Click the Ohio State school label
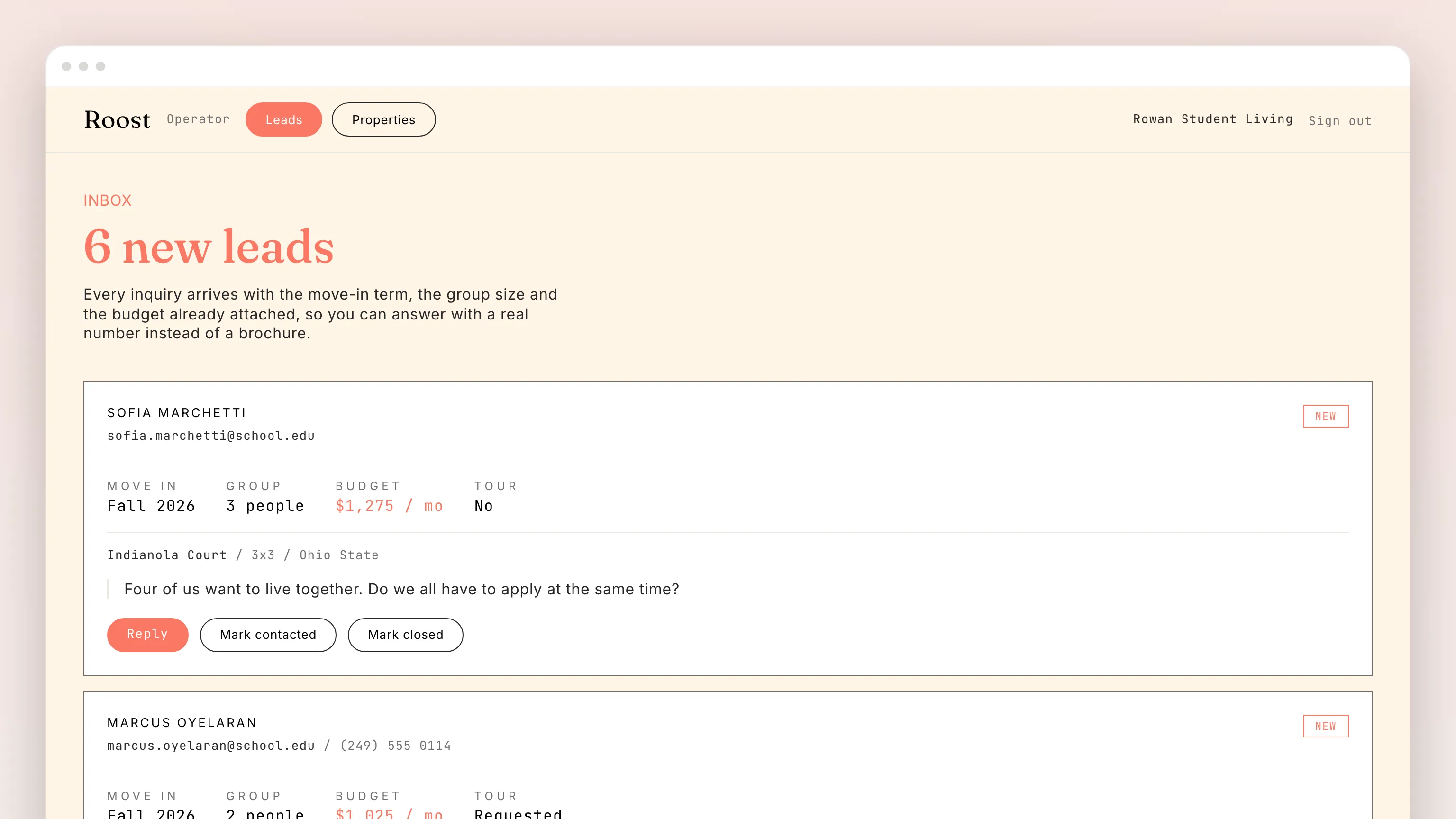 coord(339,555)
